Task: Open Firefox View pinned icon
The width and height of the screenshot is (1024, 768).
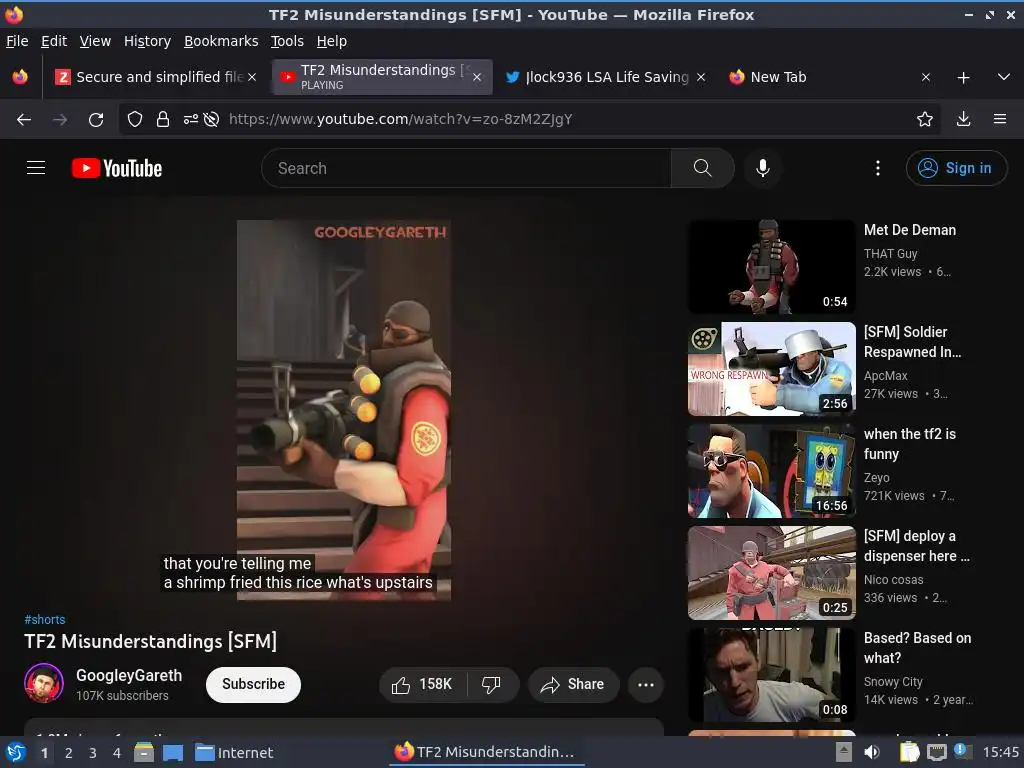Action: coord(20,77)
